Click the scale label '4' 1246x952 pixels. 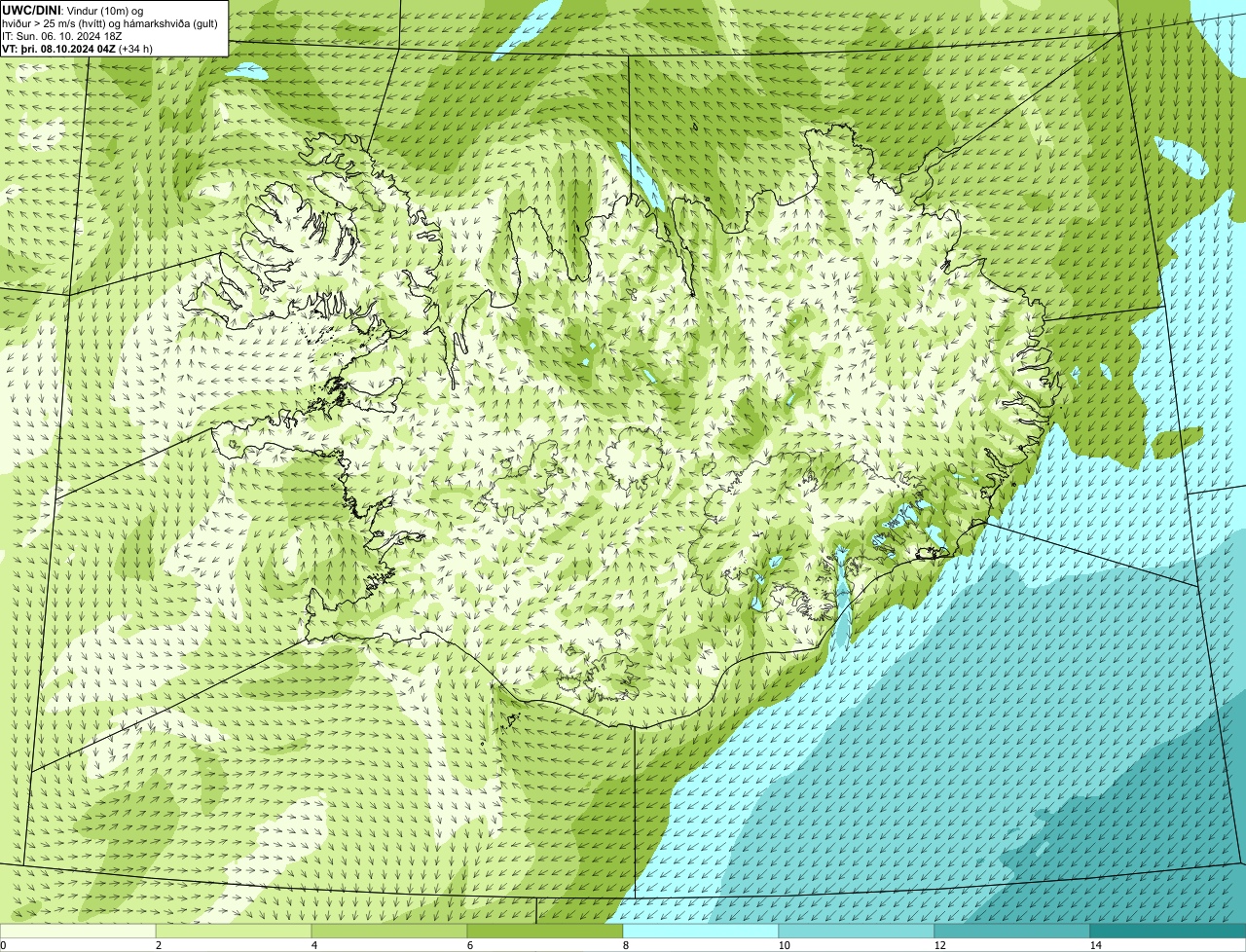coord(313,945)
